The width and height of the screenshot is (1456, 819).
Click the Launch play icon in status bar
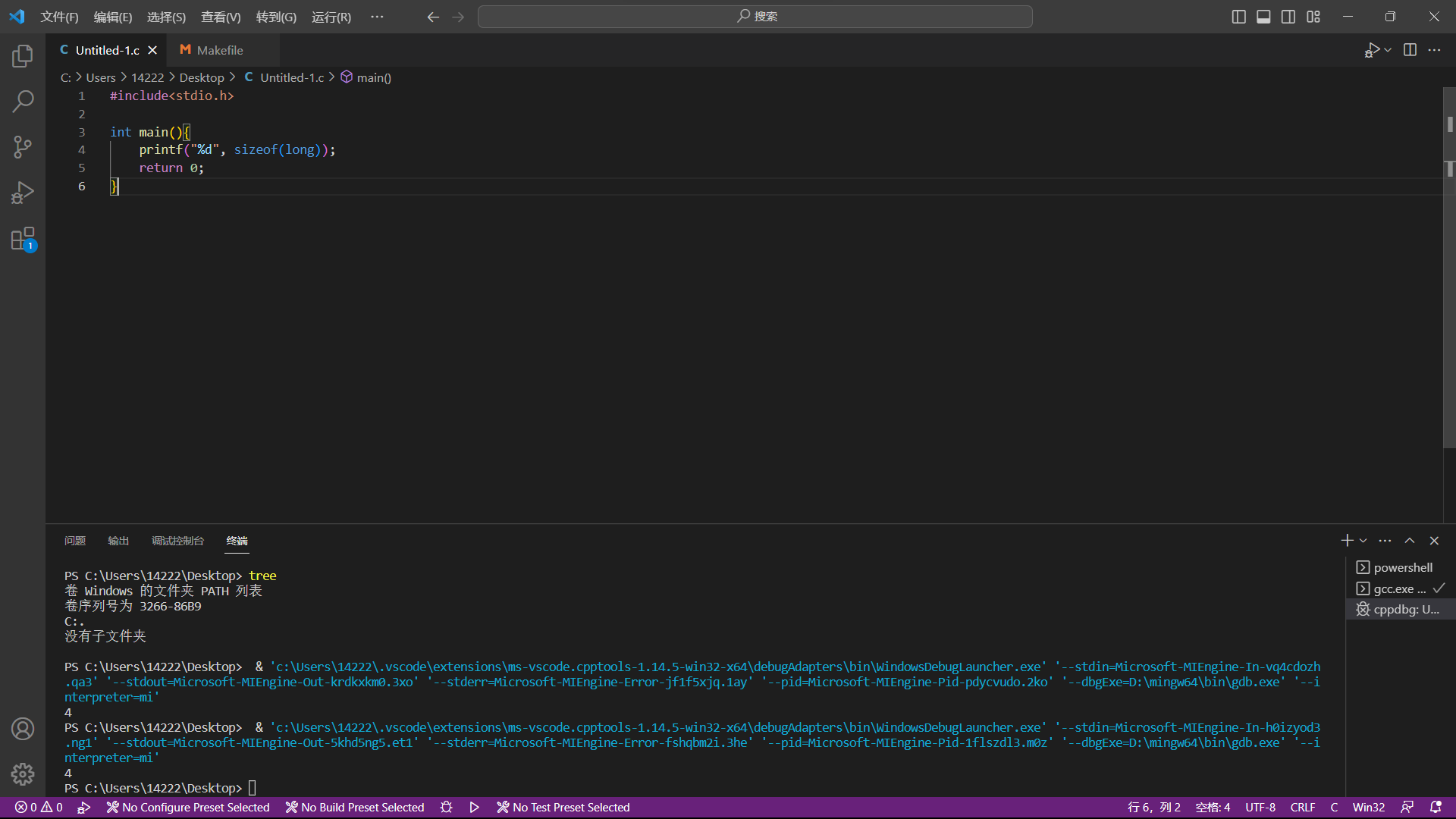pos(475,808)
